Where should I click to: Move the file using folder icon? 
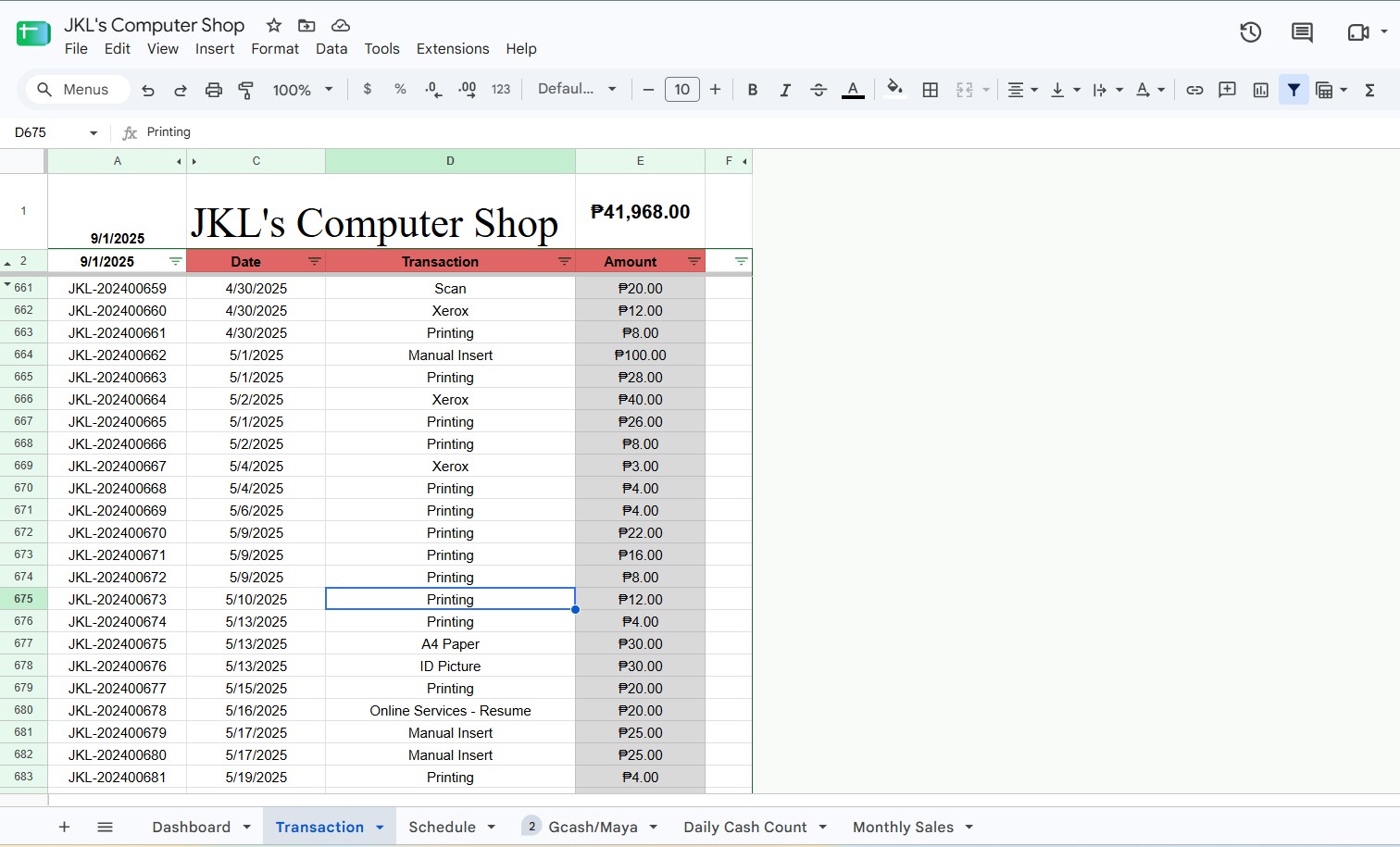point(306,25)
